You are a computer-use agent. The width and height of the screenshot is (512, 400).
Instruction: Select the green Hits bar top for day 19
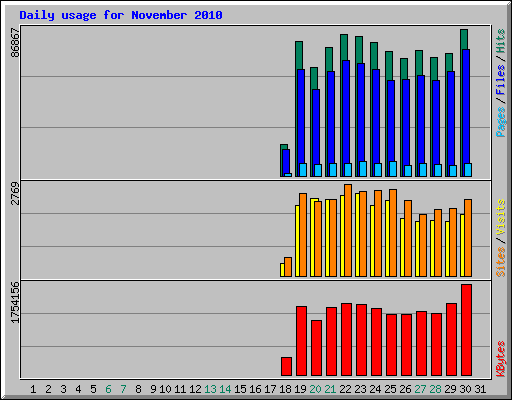(x=299, y=55)
